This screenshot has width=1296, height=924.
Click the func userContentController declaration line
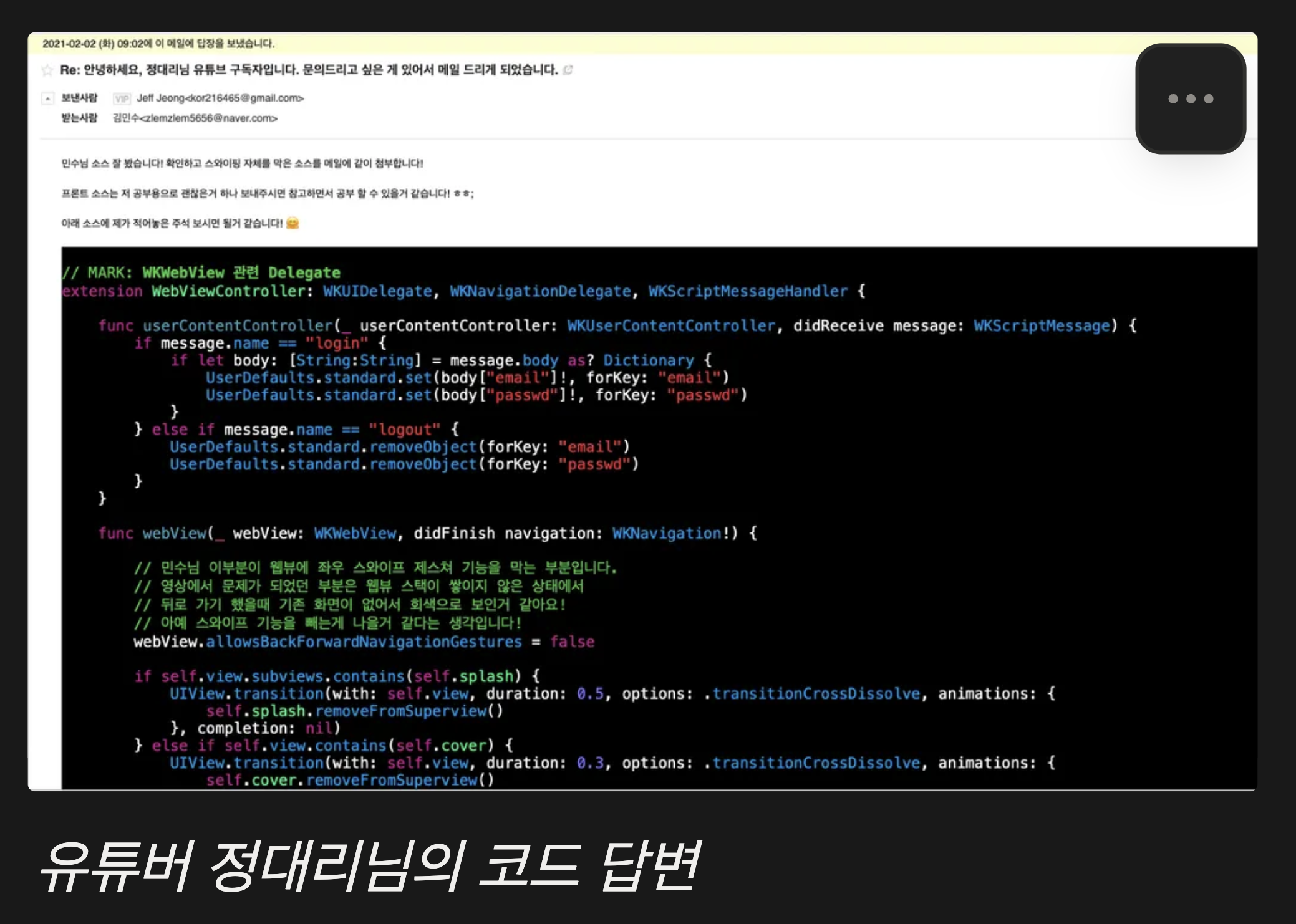[616, 325]
